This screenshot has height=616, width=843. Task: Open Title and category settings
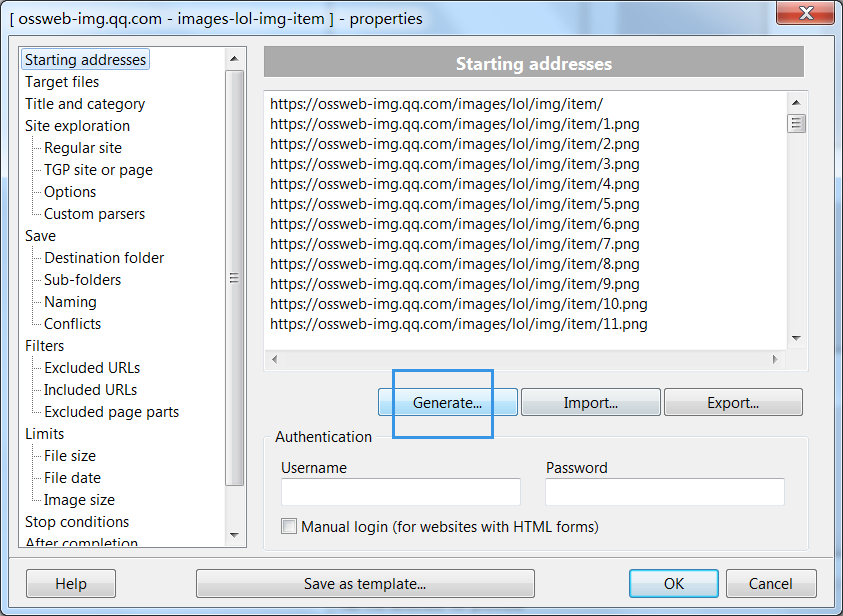click(x=85, y=104)
